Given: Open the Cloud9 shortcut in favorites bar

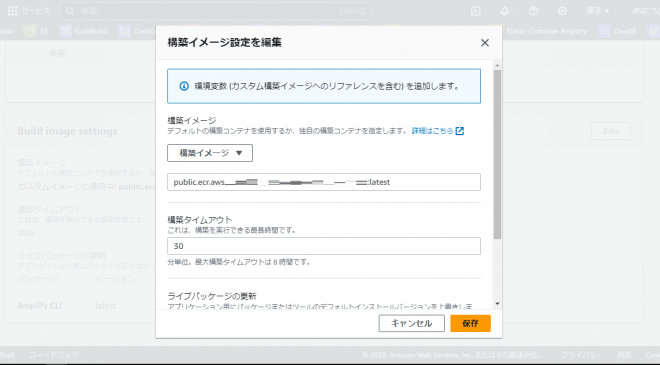Looking at the screenshot, I should coord(617,31).
